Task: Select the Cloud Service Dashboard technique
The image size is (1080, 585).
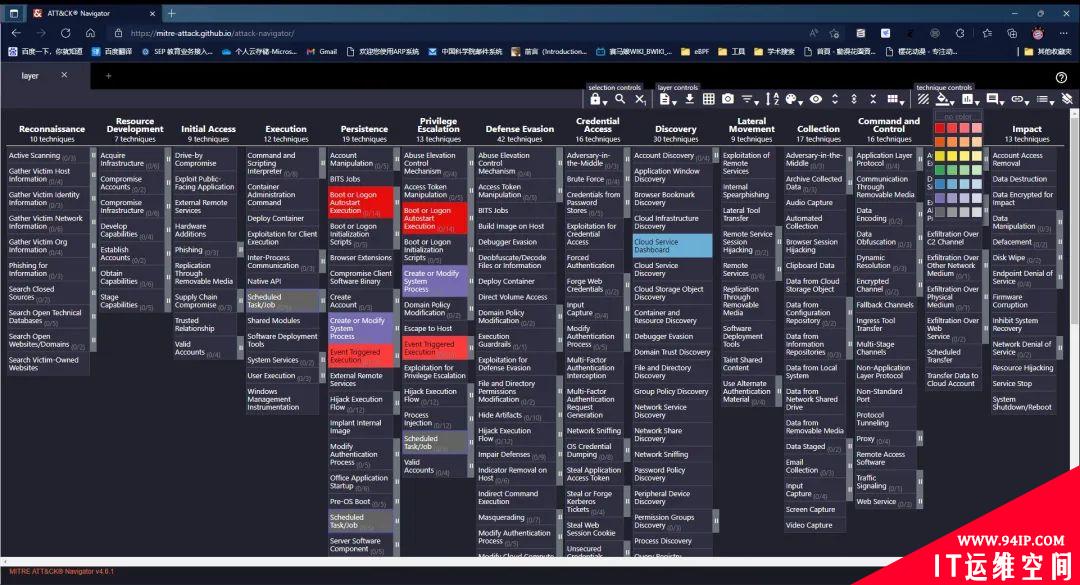Action: tap(672, 246)
